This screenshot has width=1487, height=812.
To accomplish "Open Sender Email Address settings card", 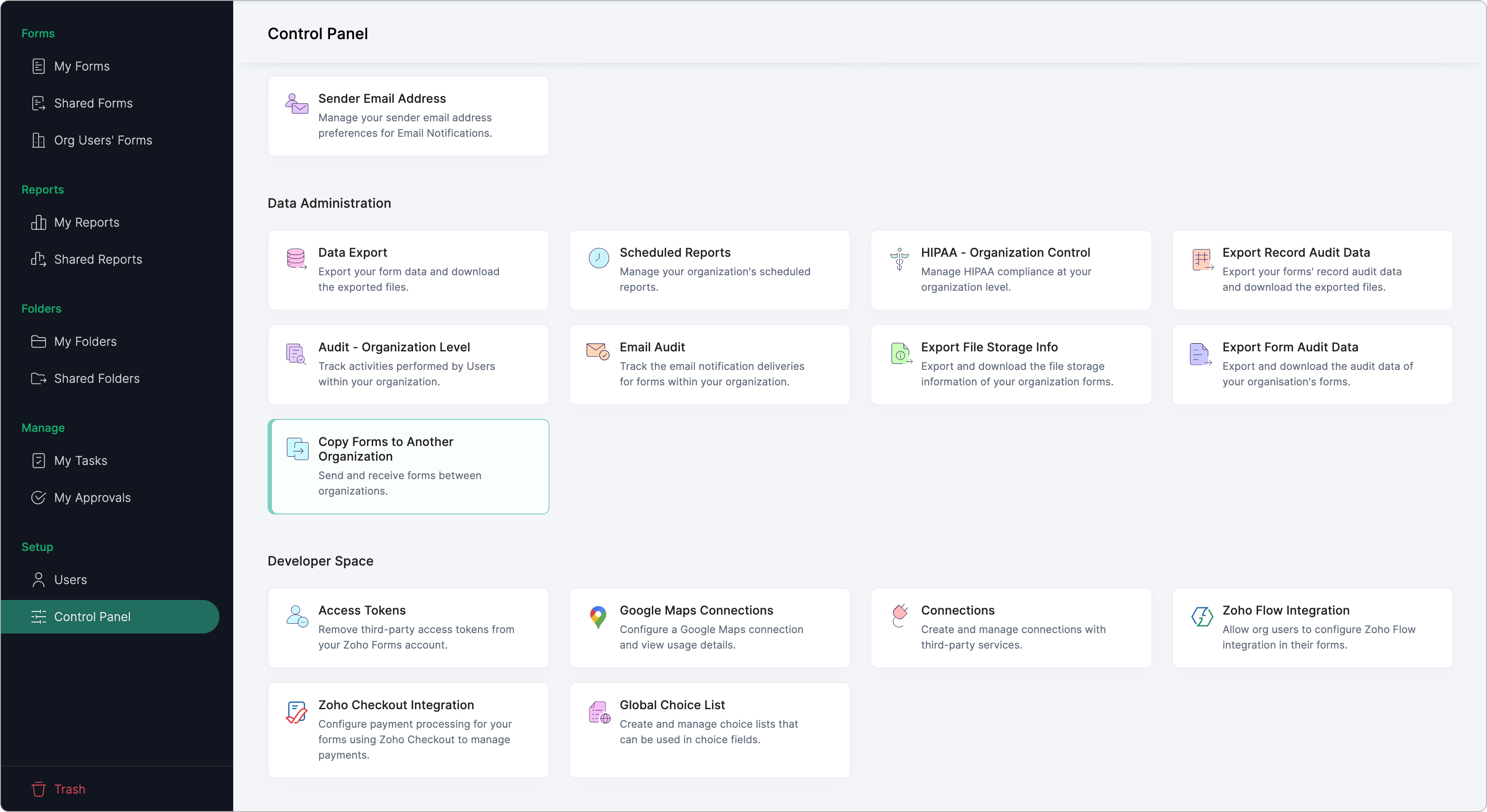I will [x=408, y=116].
